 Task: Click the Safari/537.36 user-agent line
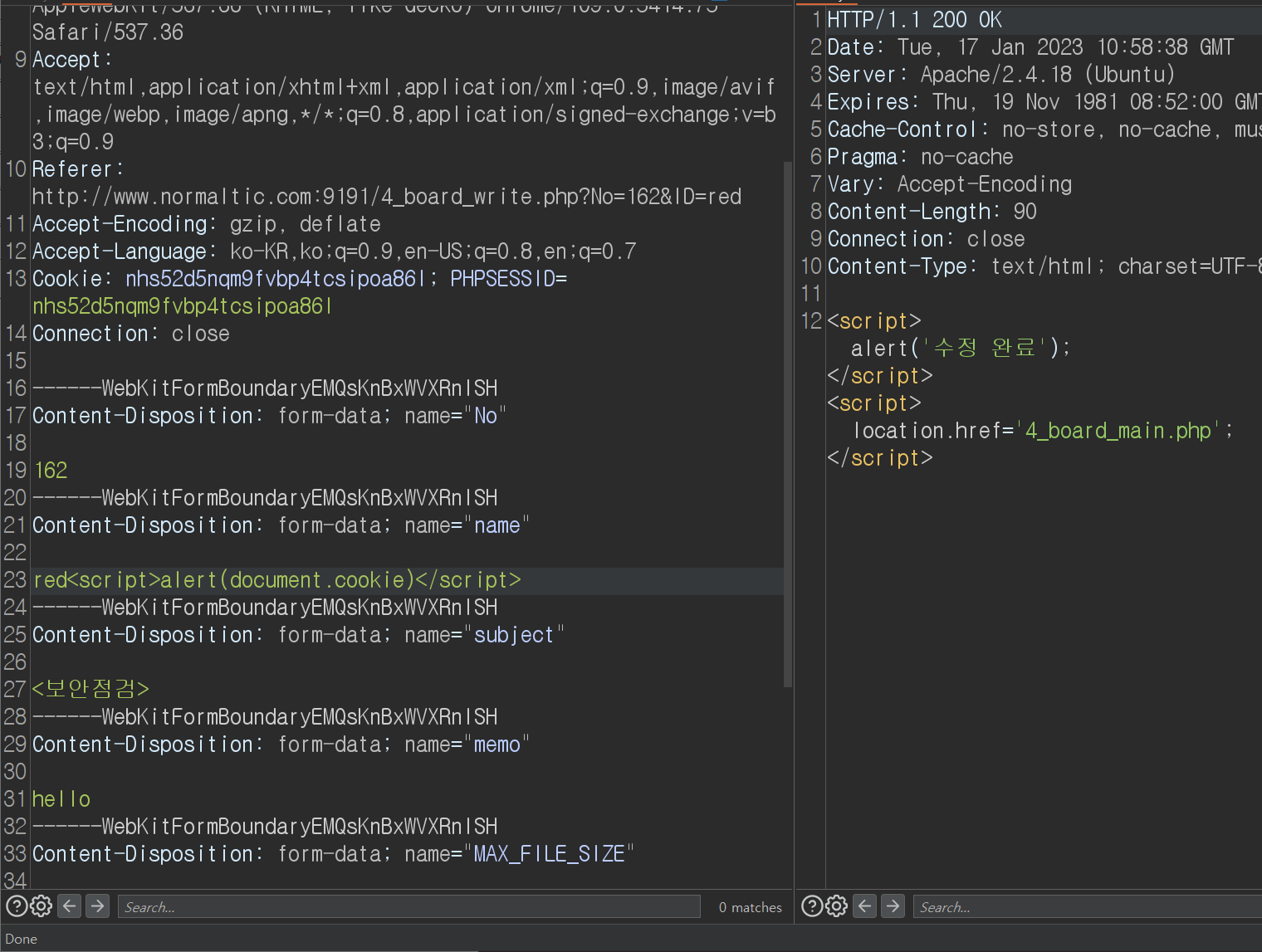(108, 32)
